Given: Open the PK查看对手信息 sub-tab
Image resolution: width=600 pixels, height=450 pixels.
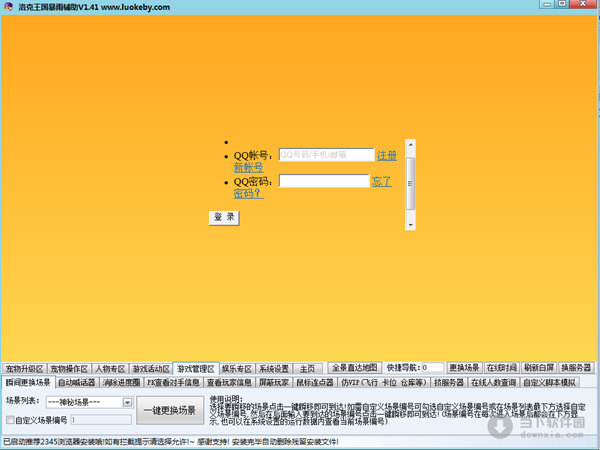Looking at the screenshot, I should (173, 382).
